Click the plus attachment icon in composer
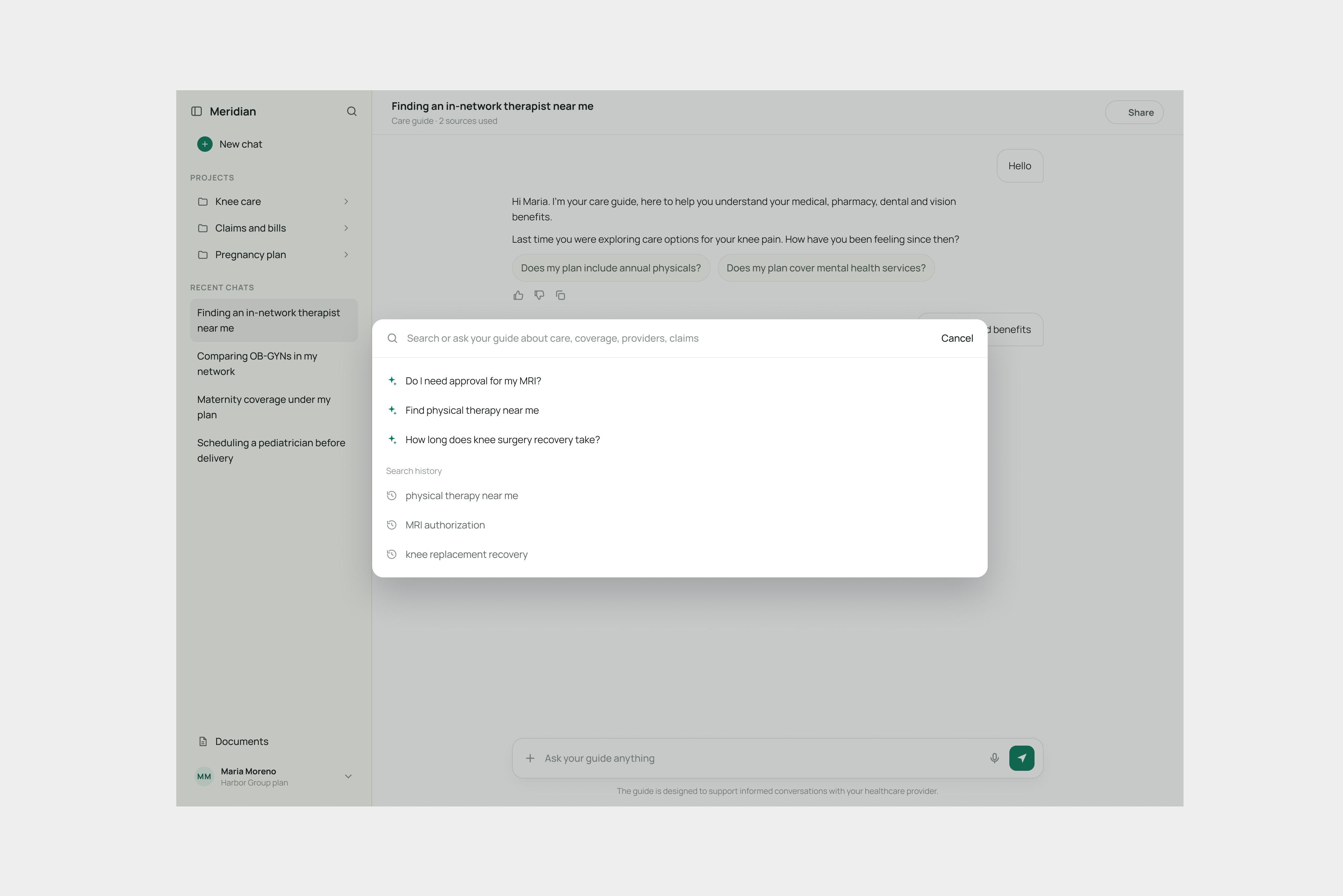 tap(530, 758)
